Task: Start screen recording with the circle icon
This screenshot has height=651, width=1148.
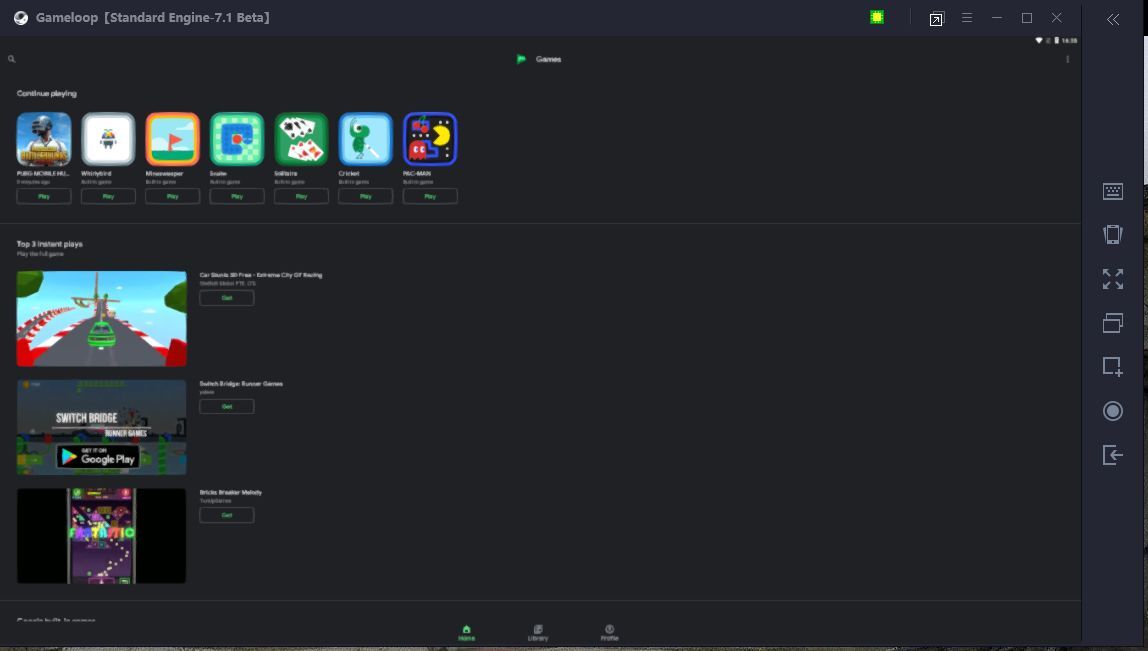Action: click(1113, 411)
